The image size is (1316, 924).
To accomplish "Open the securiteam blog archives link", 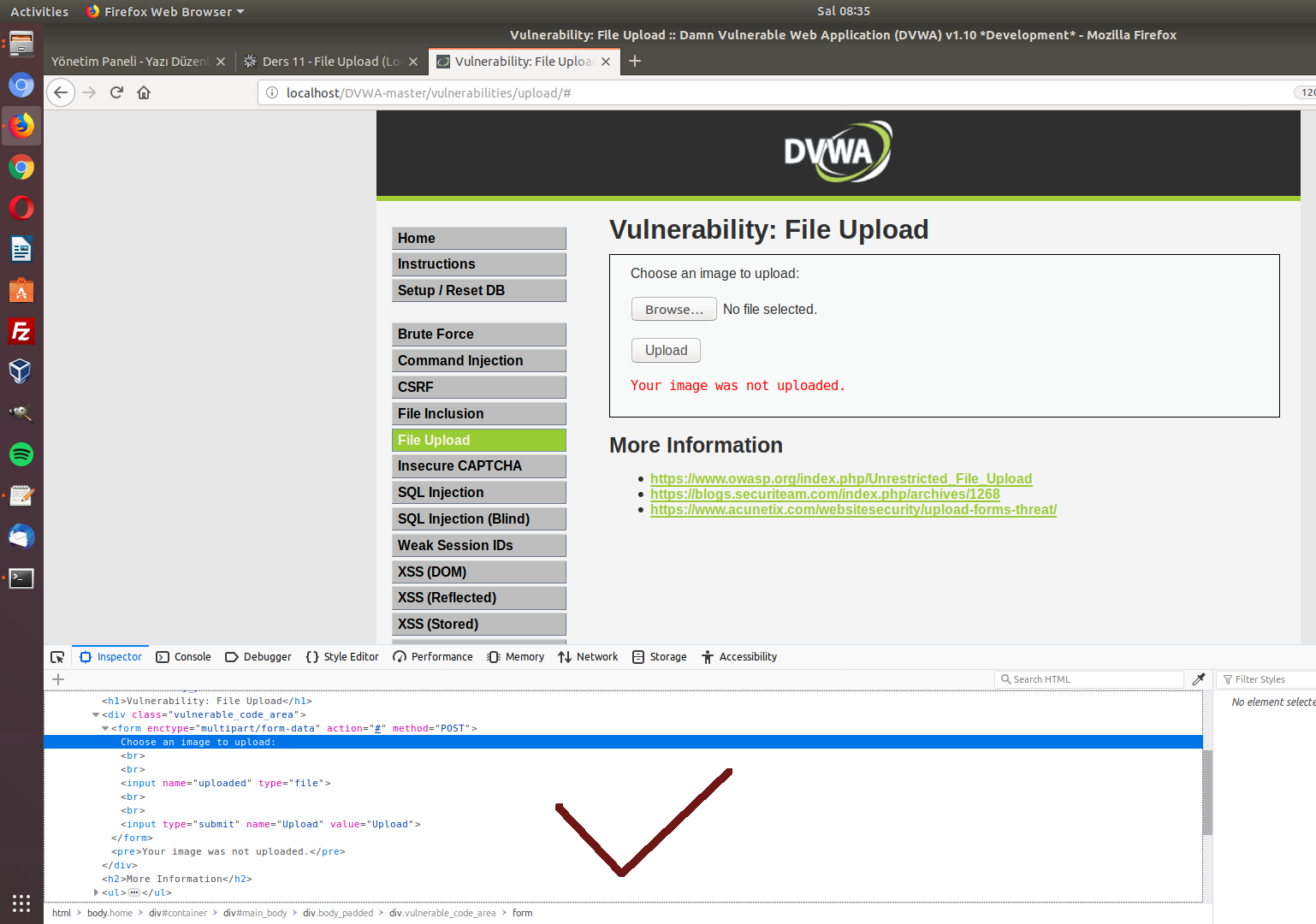I will coord(825,494).
